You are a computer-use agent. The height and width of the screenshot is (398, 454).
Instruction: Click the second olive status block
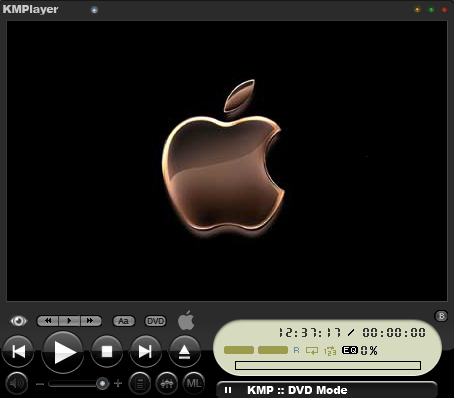[x=273, y=350]
